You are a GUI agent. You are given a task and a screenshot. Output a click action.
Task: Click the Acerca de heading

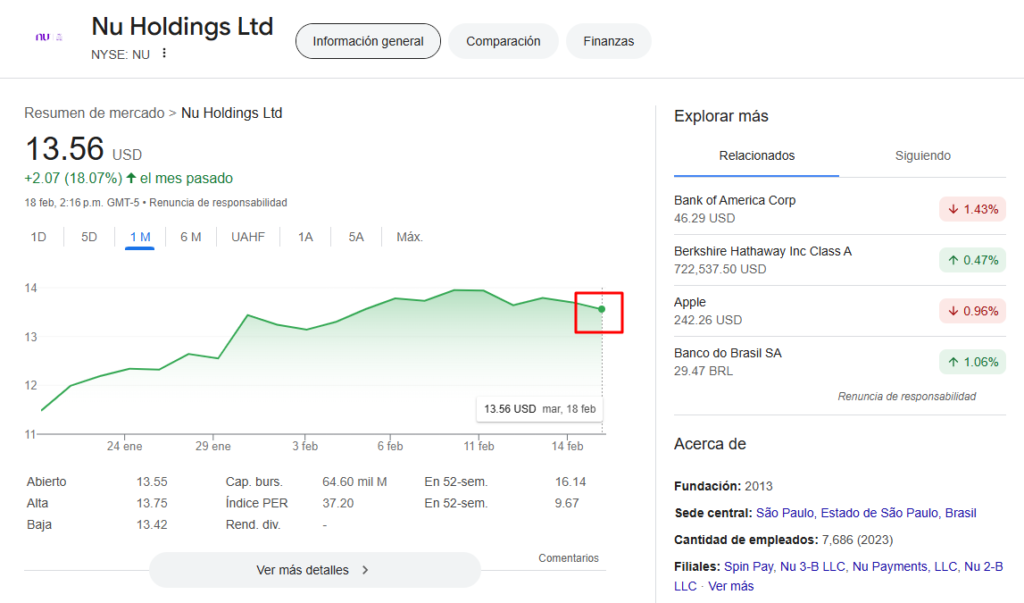click(710, 444)
